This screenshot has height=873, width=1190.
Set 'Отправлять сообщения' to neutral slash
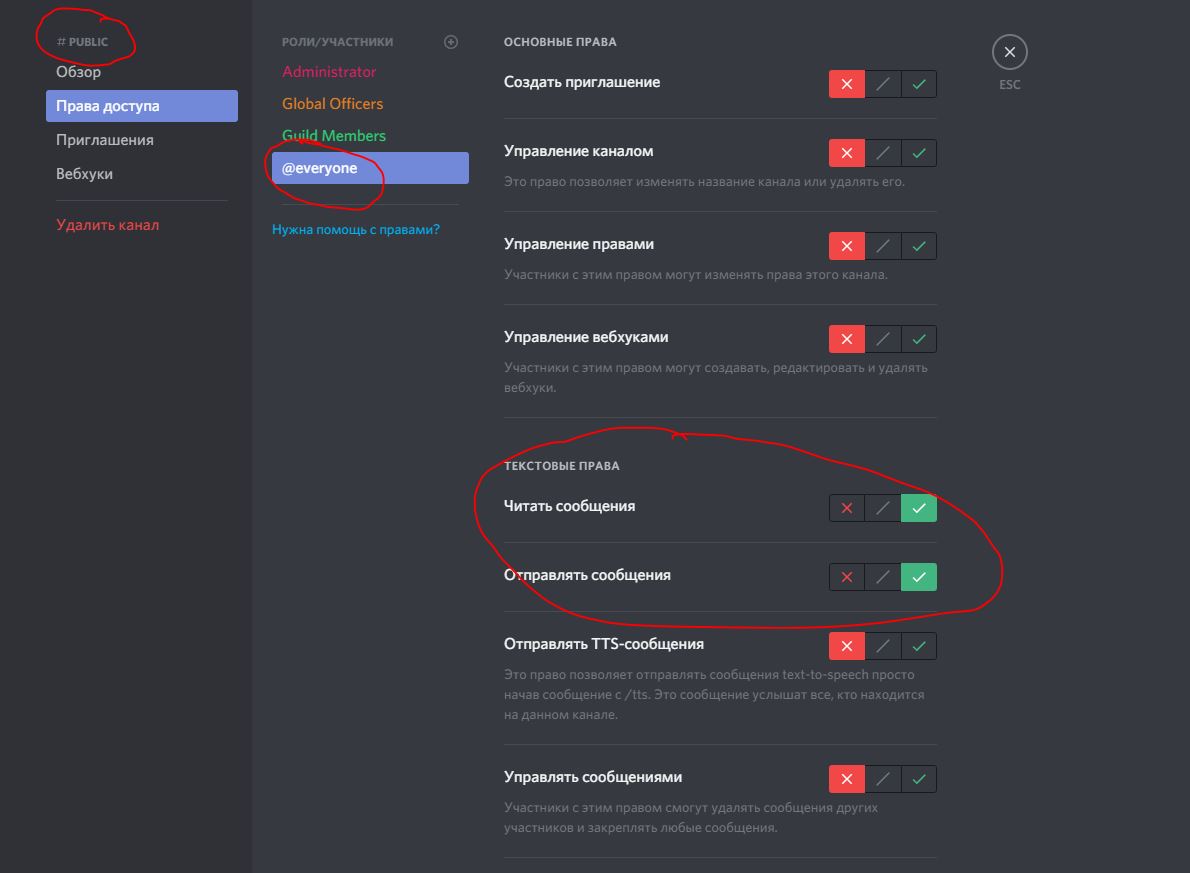[882, 577]
